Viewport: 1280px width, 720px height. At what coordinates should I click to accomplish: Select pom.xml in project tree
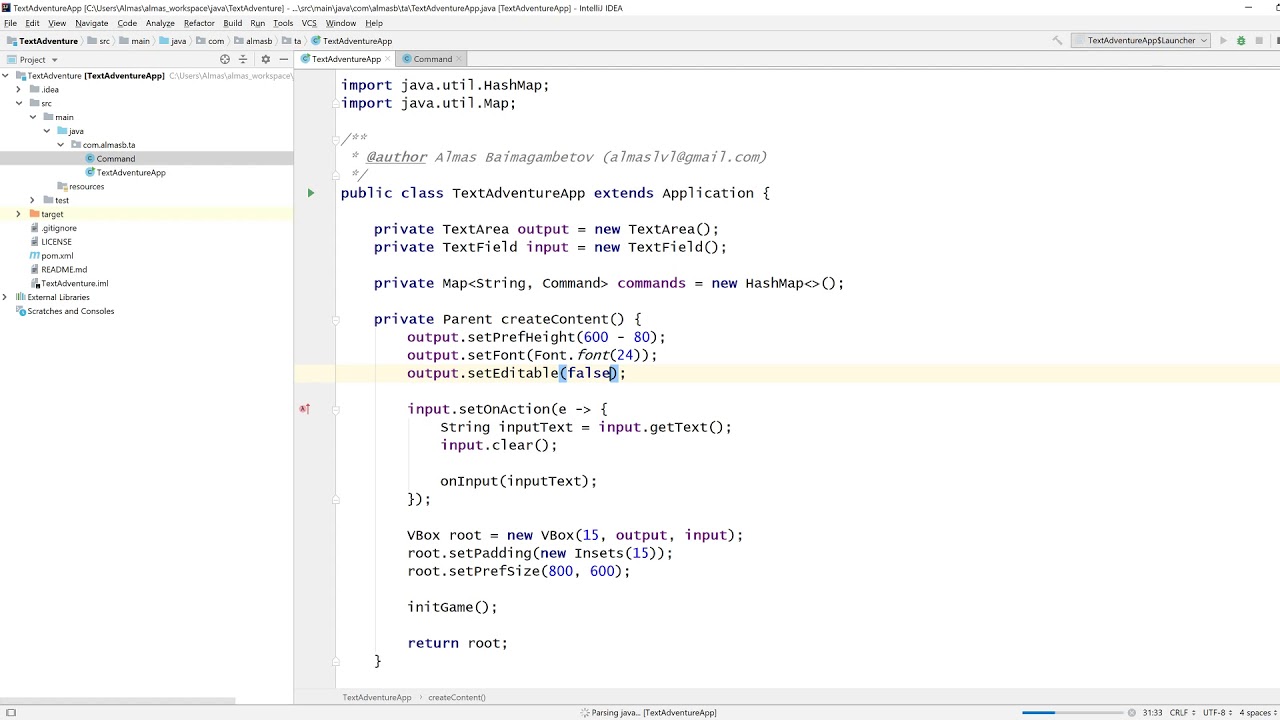[x=57, y=256]
